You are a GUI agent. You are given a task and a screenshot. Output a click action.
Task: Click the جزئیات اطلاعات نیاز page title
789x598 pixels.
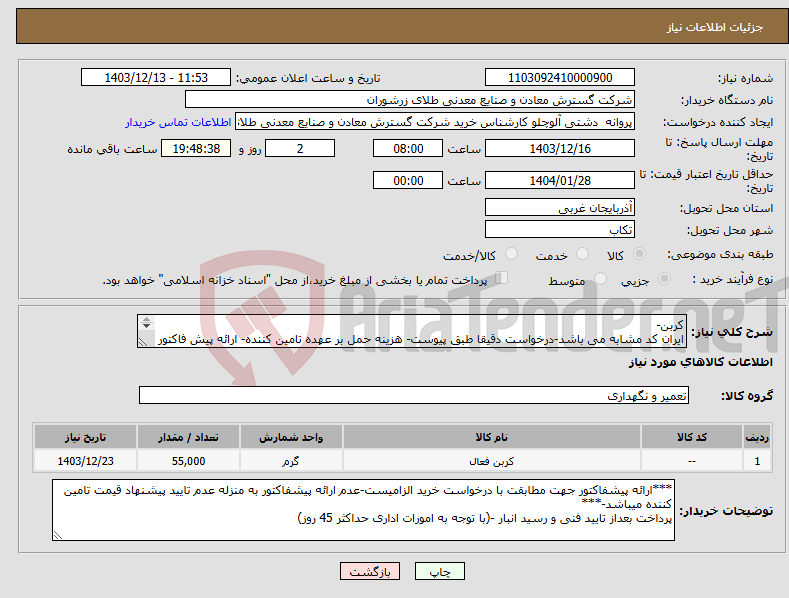[715, 27]
